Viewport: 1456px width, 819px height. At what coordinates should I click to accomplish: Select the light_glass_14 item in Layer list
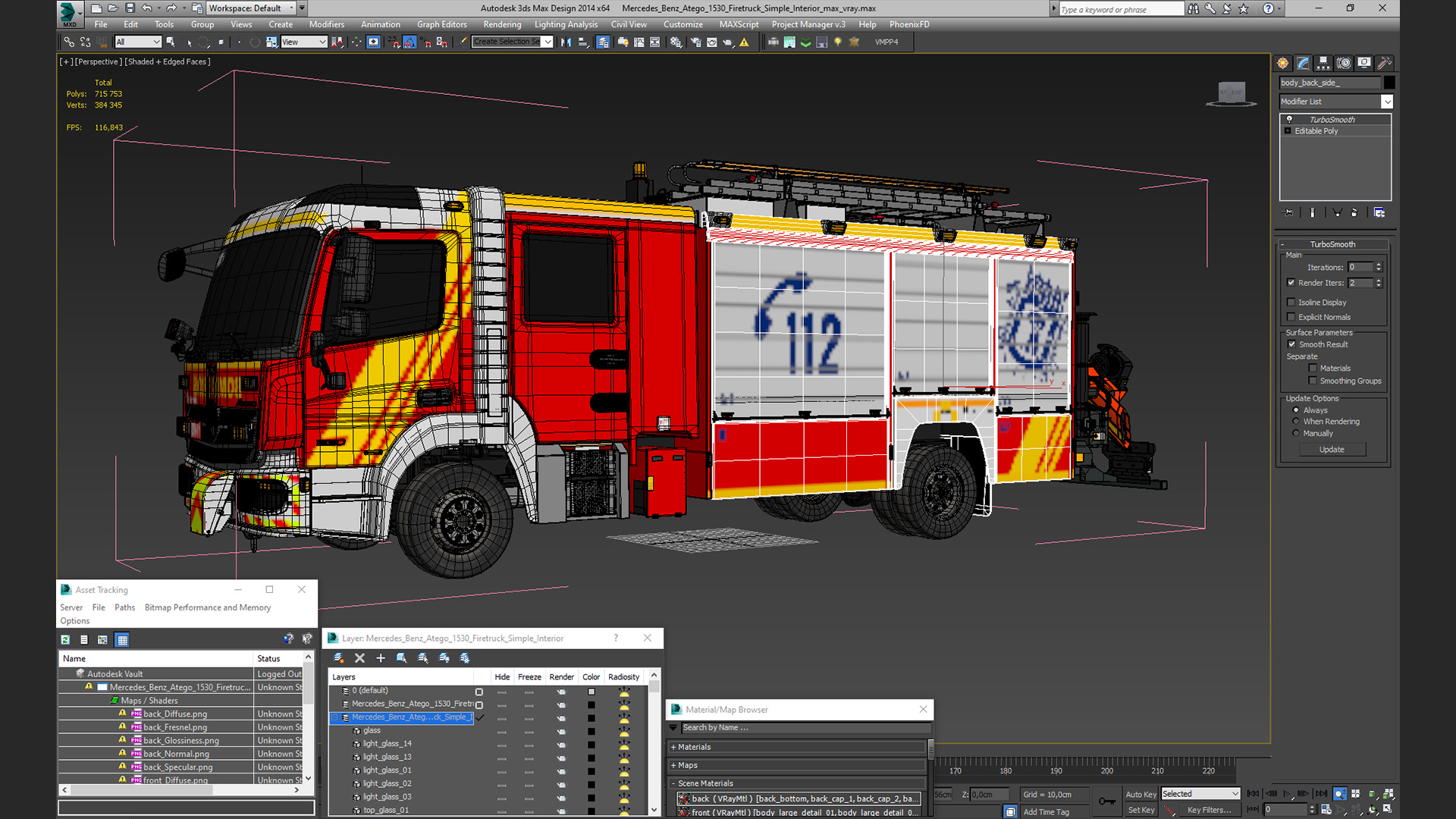pos(387,743)
